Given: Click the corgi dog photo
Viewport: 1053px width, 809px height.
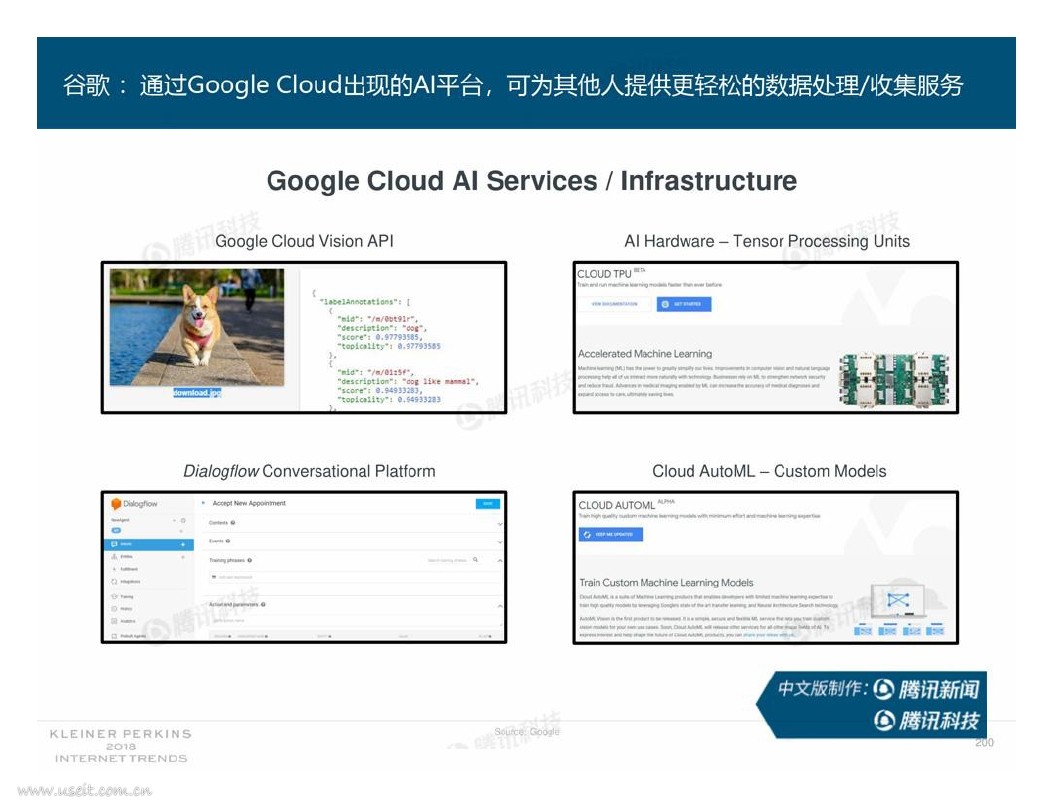Looking at the screenshot, I should [x=197, y=327].
